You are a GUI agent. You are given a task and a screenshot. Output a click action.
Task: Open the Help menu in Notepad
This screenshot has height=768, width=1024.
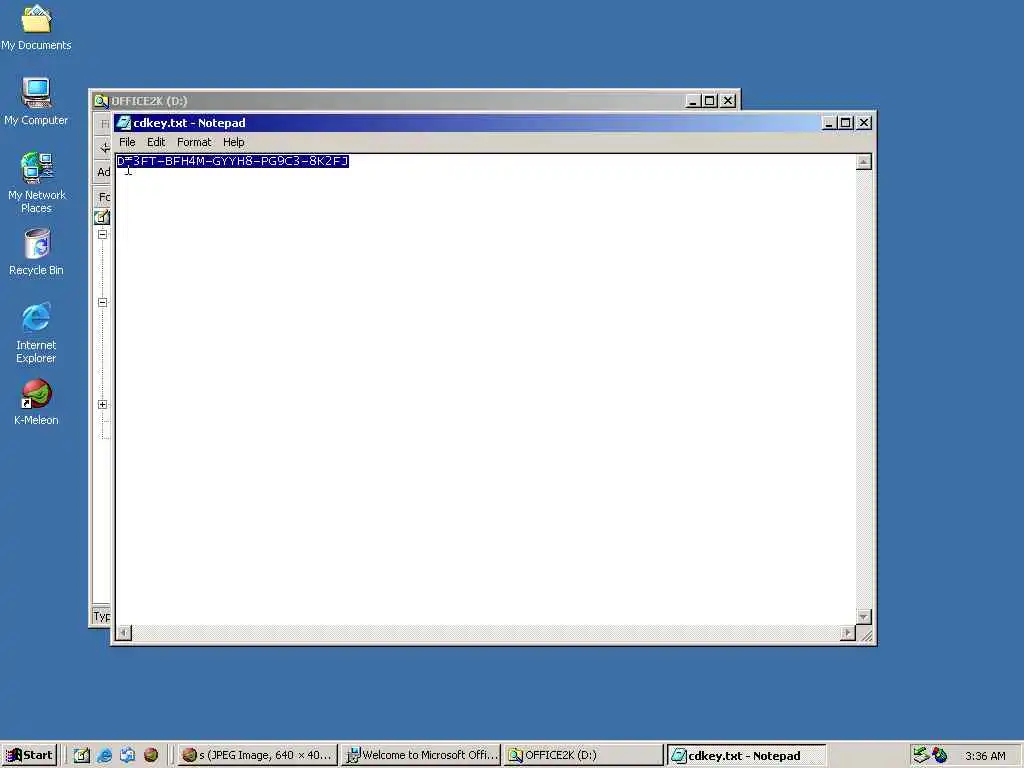(233, 142)
